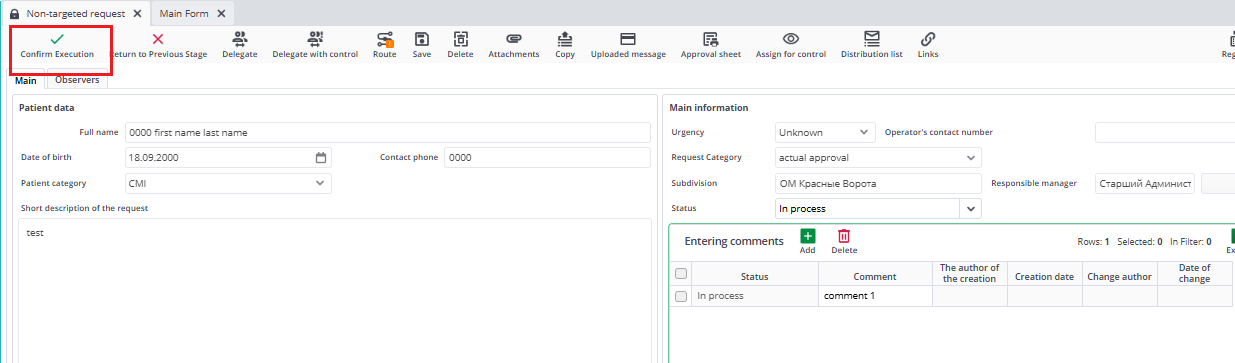Expand the Urgency dropdown
This screenshot has height=363, width=1235.
864,132
